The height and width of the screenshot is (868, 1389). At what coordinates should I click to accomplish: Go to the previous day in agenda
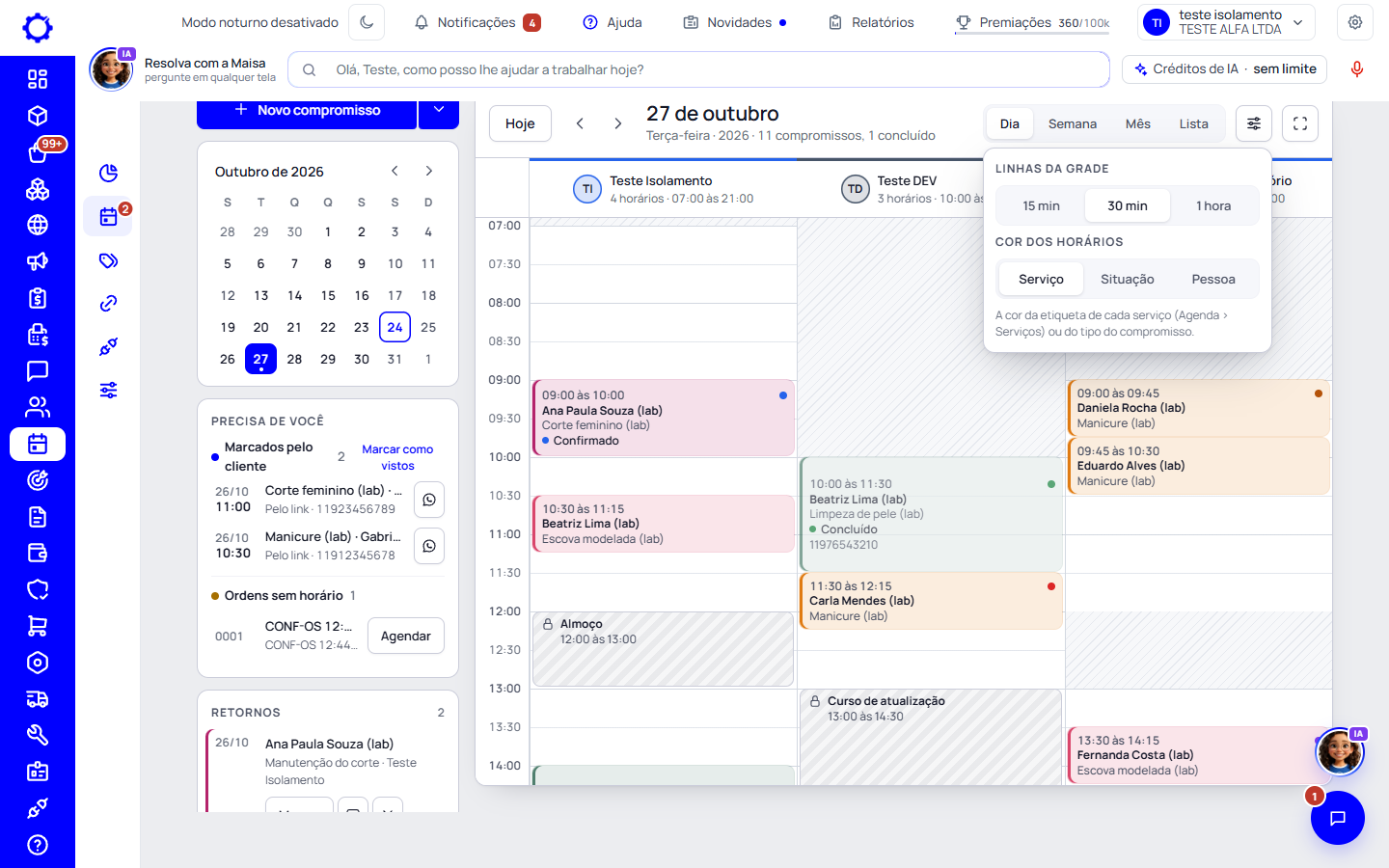coord(580,123)
